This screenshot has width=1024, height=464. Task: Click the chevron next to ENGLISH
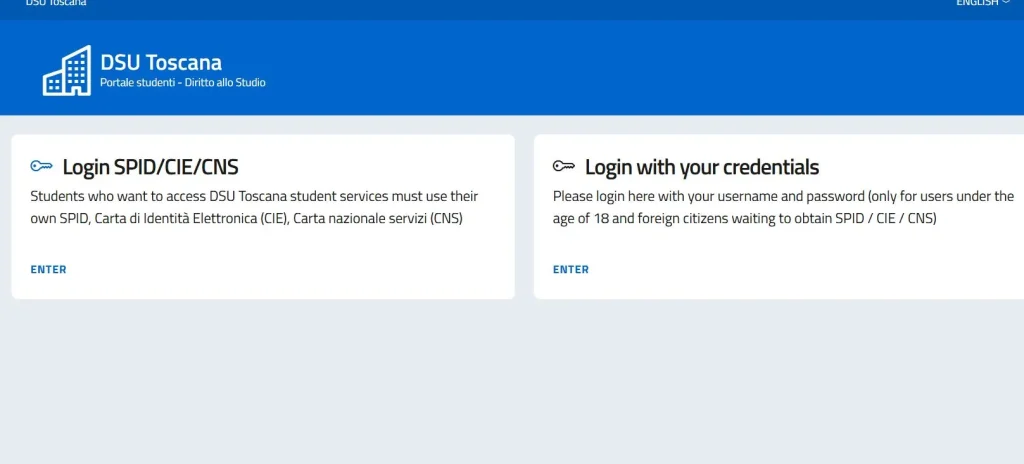(1006, 3)
